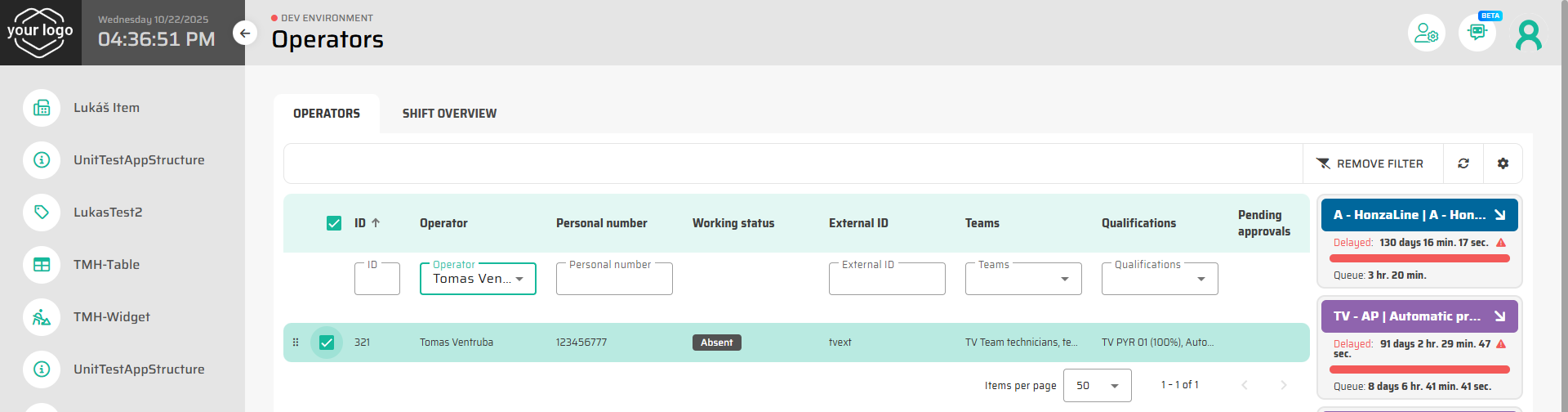
Task: Open the user profile icon
Action: point(1528,34)
